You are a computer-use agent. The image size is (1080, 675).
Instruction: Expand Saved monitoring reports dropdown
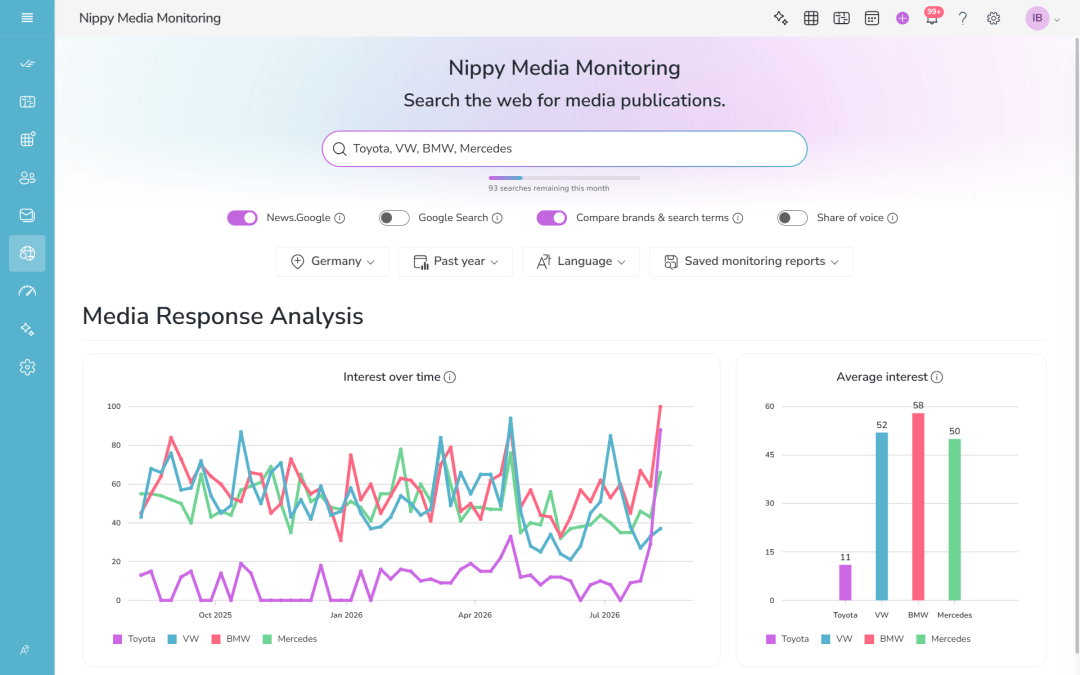coord(751,262)
